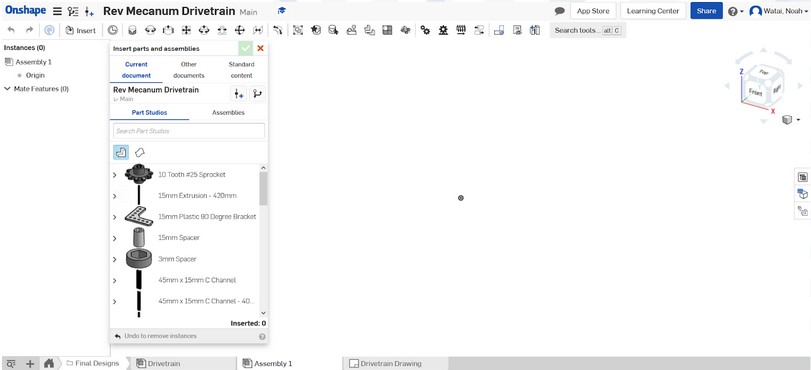Close insert dialog with red X
Screen dimensions: 811x370
pos(260,49)
